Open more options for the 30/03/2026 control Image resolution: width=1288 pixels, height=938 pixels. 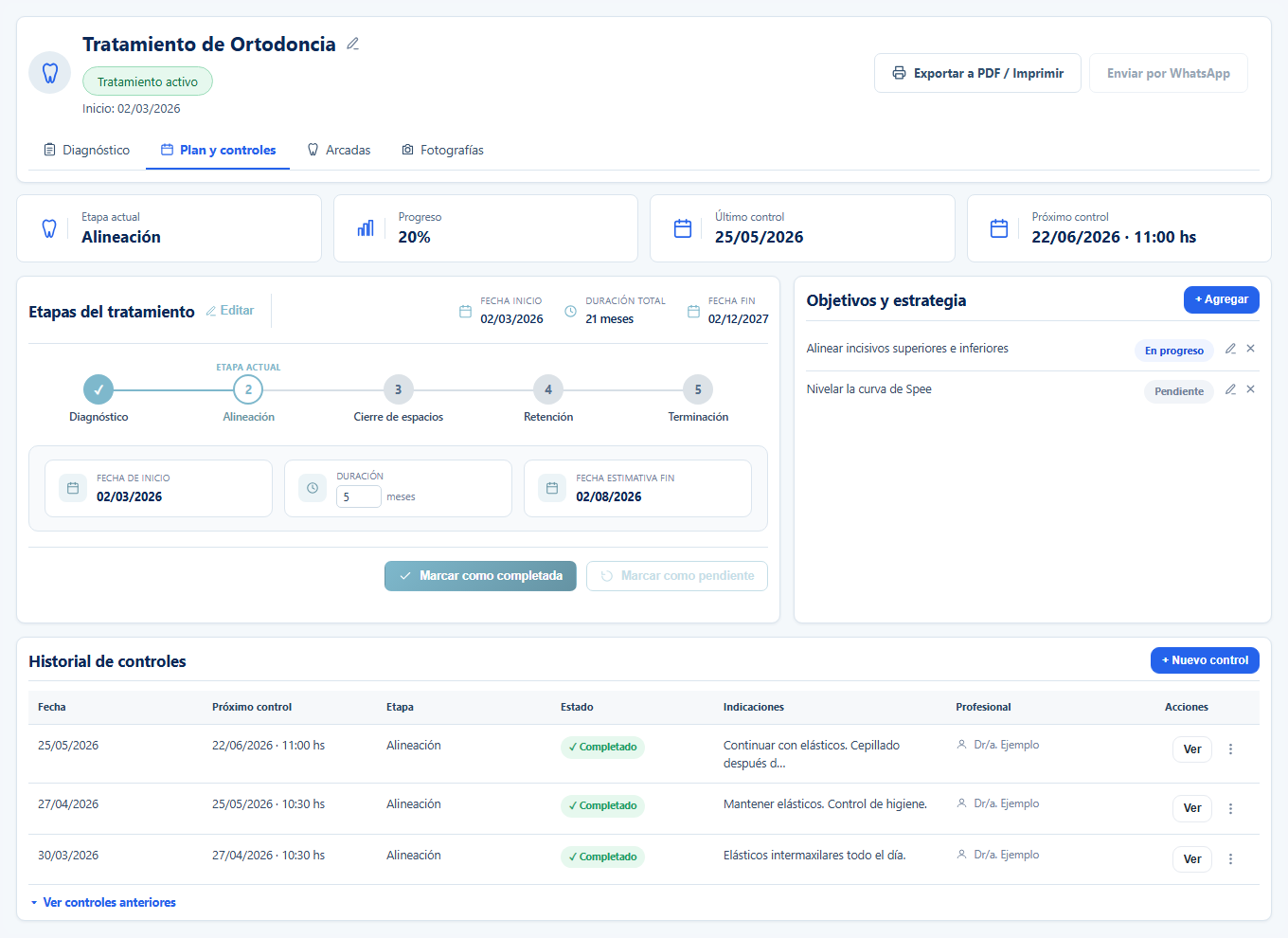[x=1230, y=859]
